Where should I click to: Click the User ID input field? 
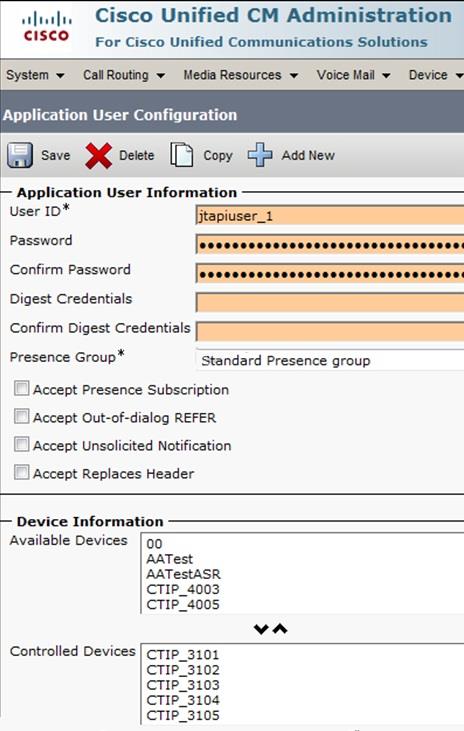tap(330, 216)
